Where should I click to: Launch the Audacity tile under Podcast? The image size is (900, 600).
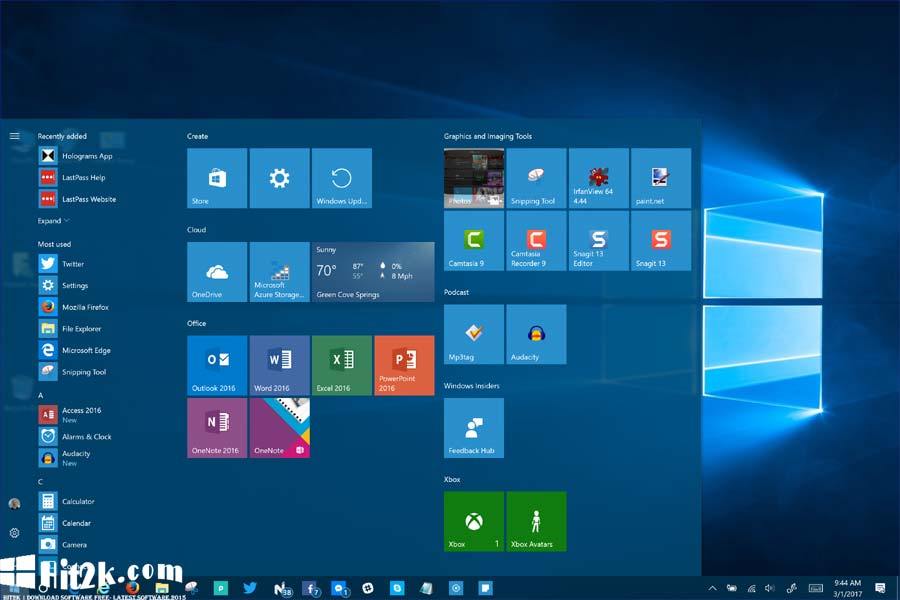536,334
